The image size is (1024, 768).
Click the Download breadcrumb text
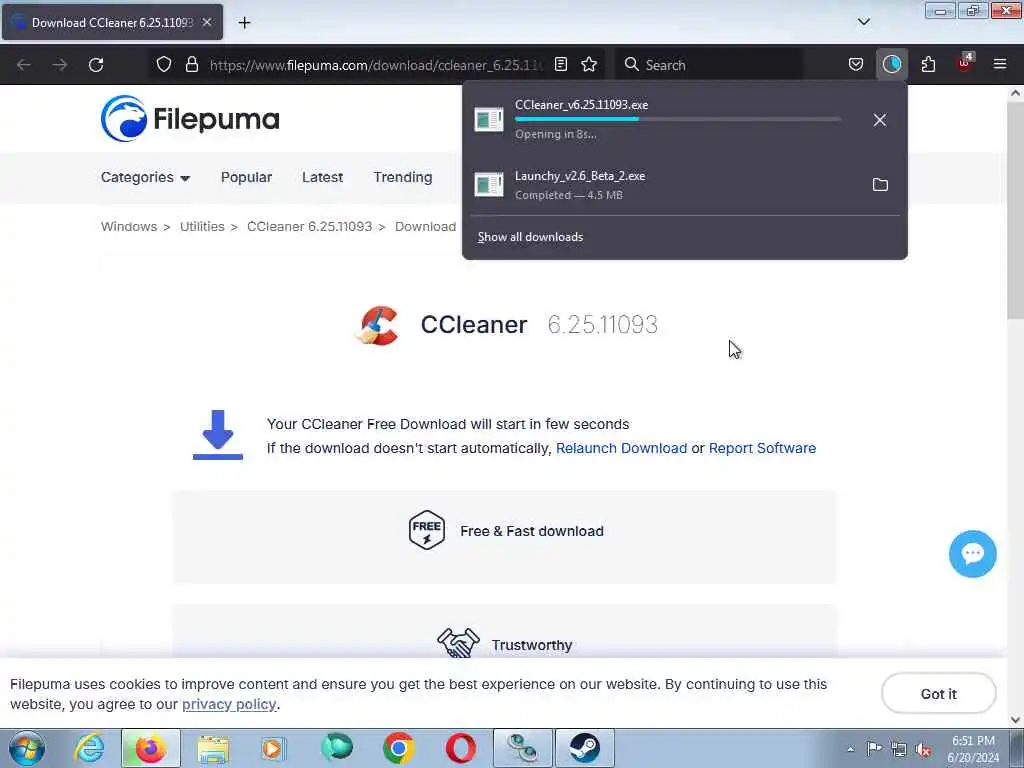point(425,227)
